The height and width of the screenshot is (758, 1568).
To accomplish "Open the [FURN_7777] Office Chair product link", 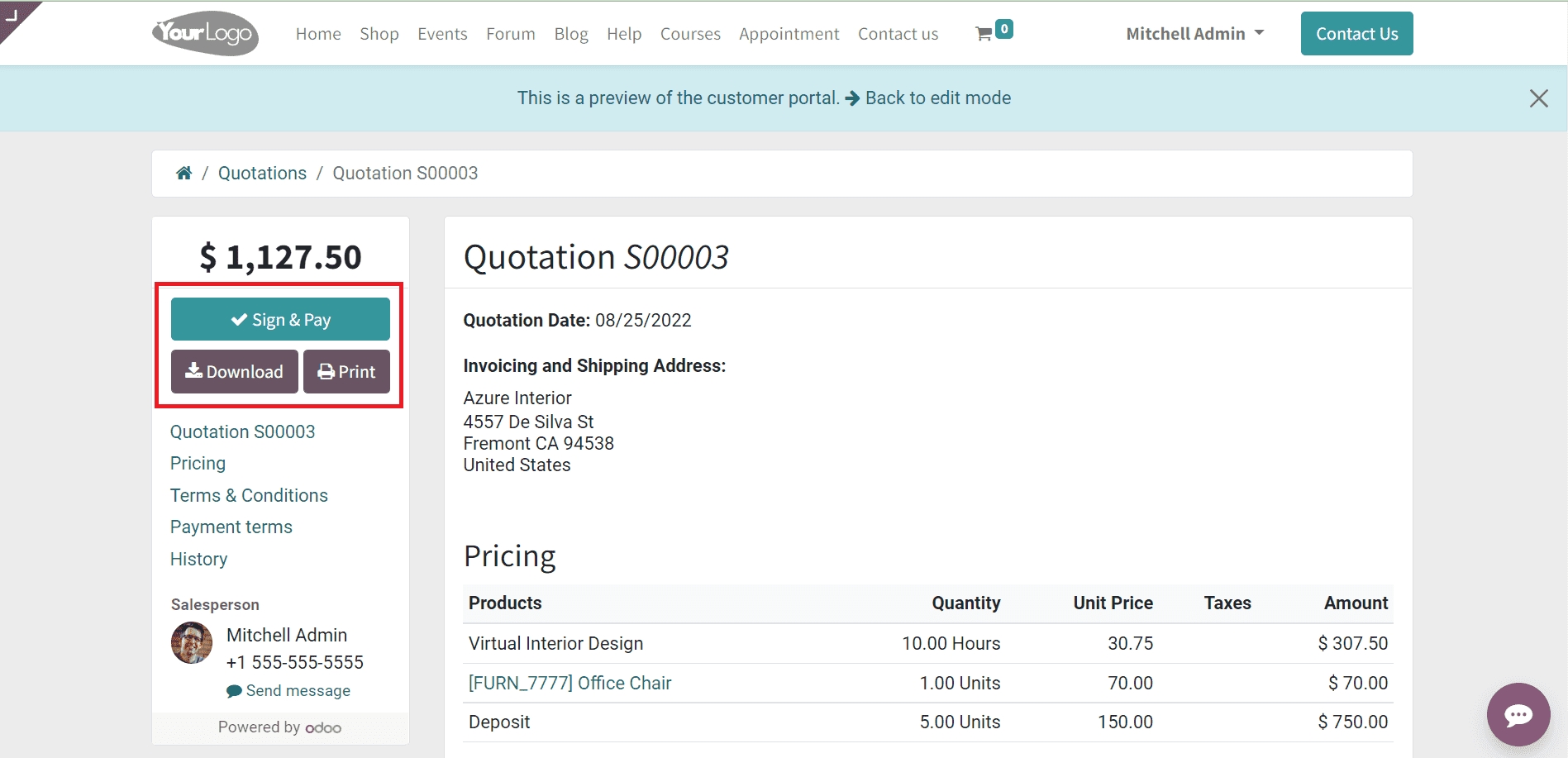I will (x=570, y=683).
